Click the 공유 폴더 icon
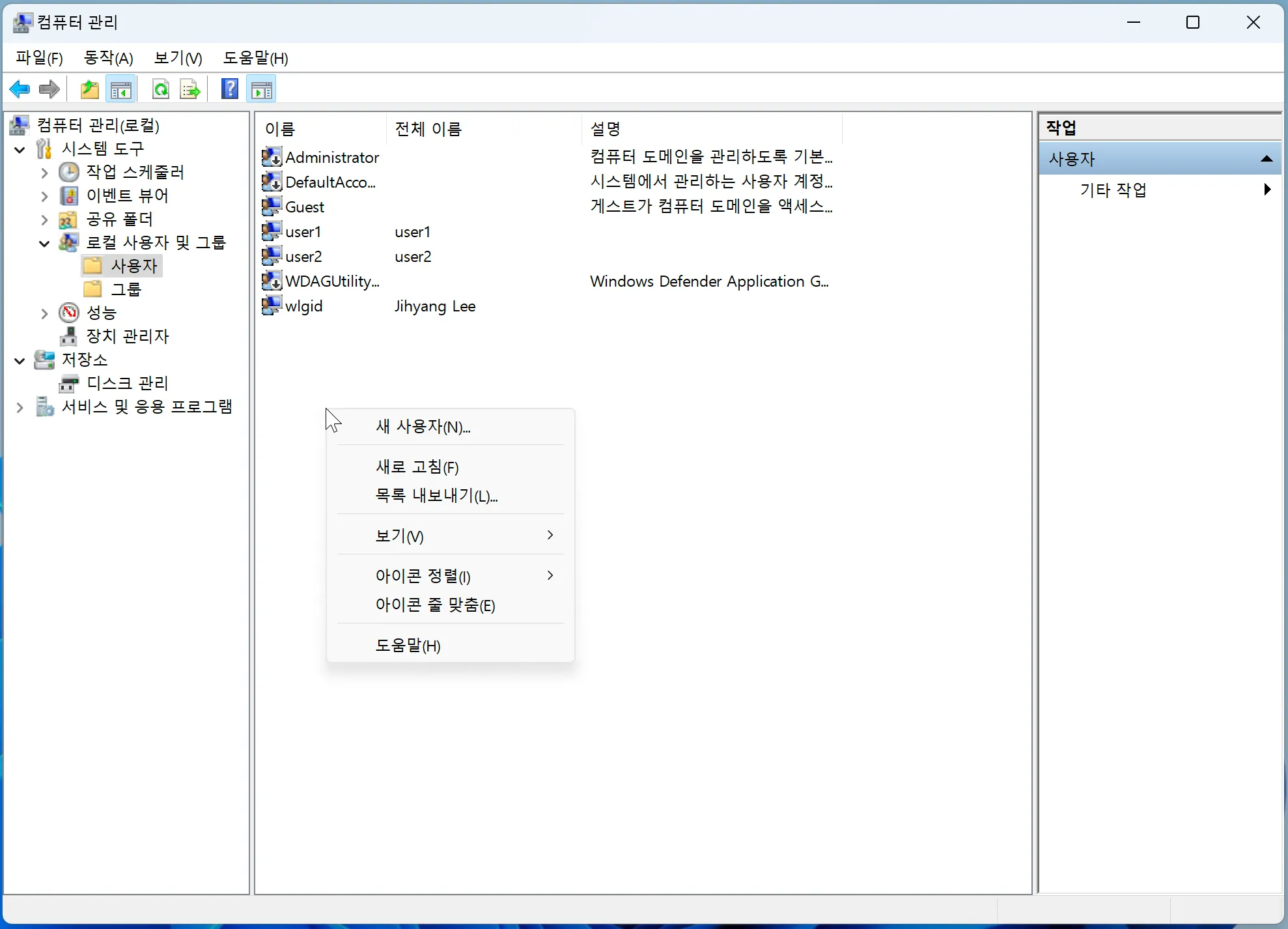1288x929 pixels. tap(69, 219)
